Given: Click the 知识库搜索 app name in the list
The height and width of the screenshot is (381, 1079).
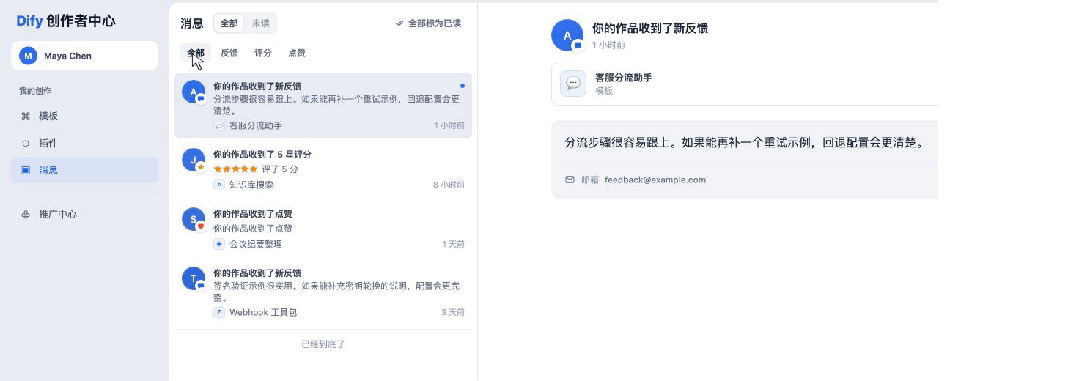Looking at the screenshot, I should coord(252,184).
